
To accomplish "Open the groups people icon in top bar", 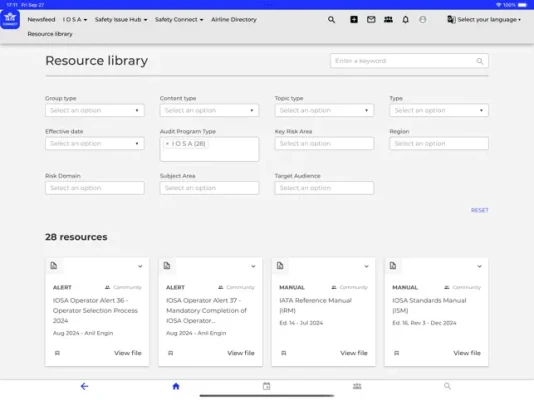I will [x=388, y=19].
